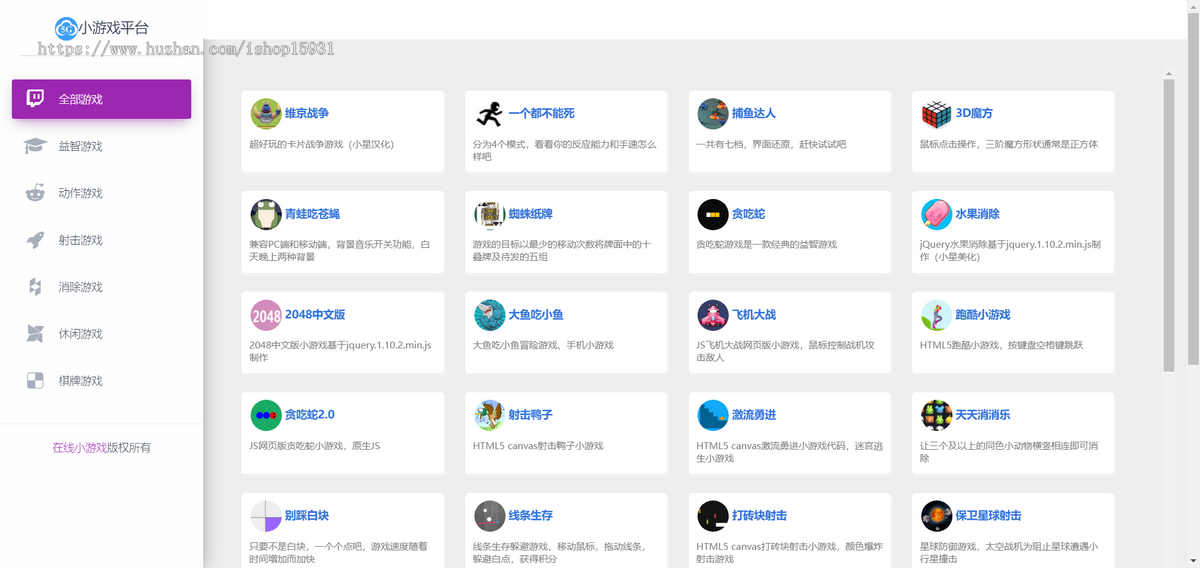Image resolution: width=1200 pixels, height=568 pixels.
Task: Open the 蜘蛛纸牌 title link
Action: point(530,214)
